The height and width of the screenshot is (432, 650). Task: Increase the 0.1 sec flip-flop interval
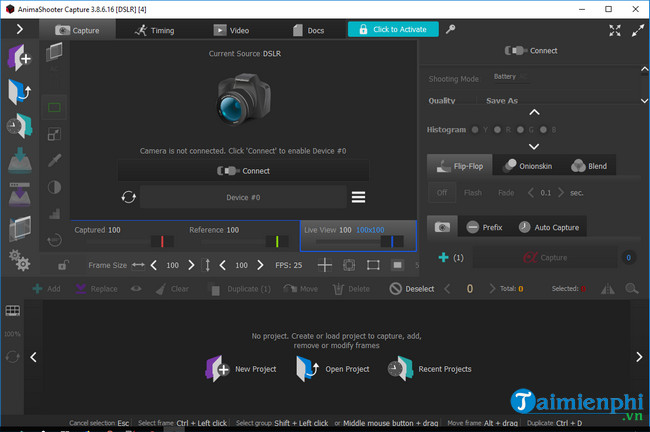pos(561,192)
